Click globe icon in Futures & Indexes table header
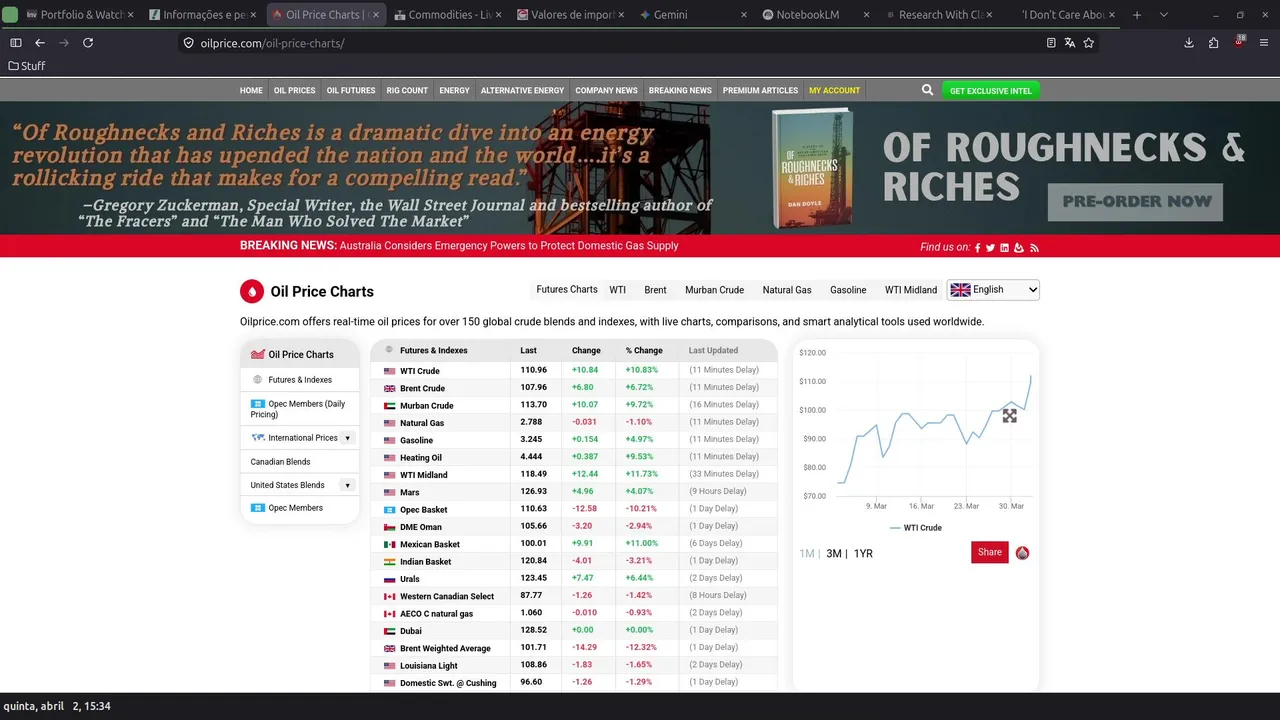Screen dimensions: 1280x720 [x=389, y=350]
